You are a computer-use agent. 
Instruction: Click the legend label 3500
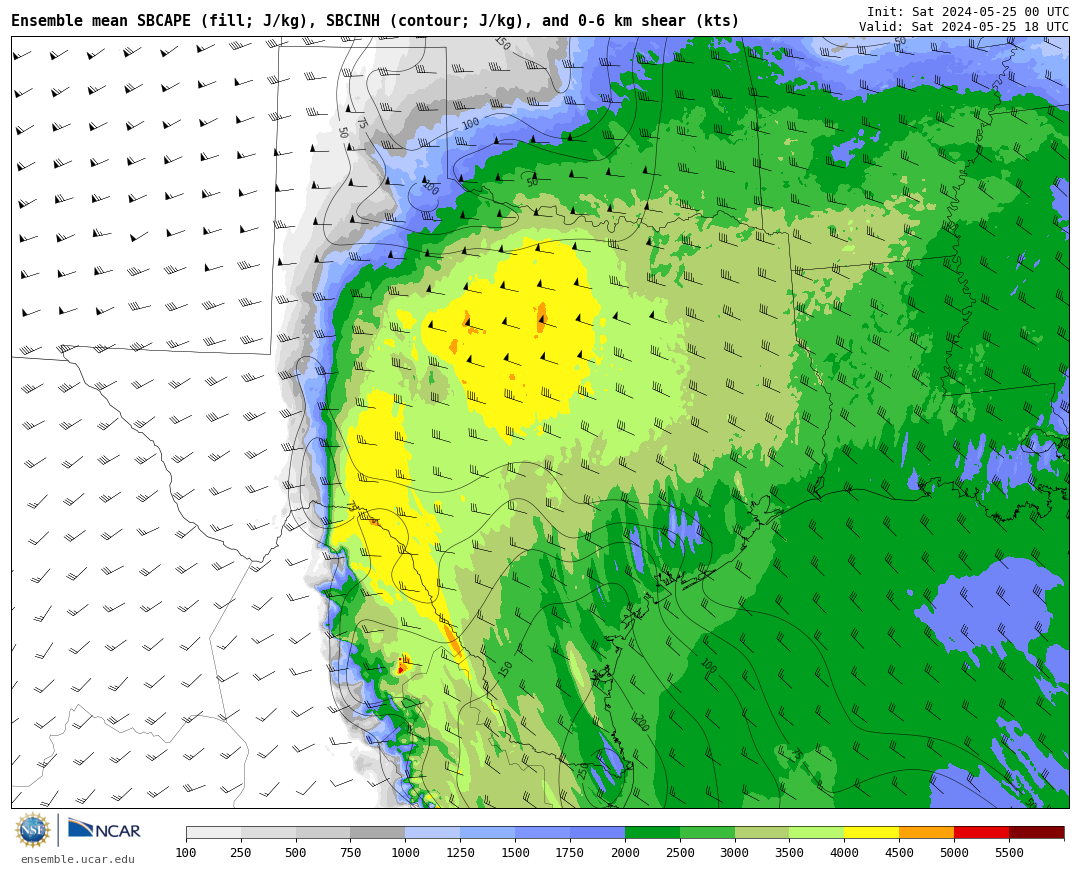tap(789, 853)
